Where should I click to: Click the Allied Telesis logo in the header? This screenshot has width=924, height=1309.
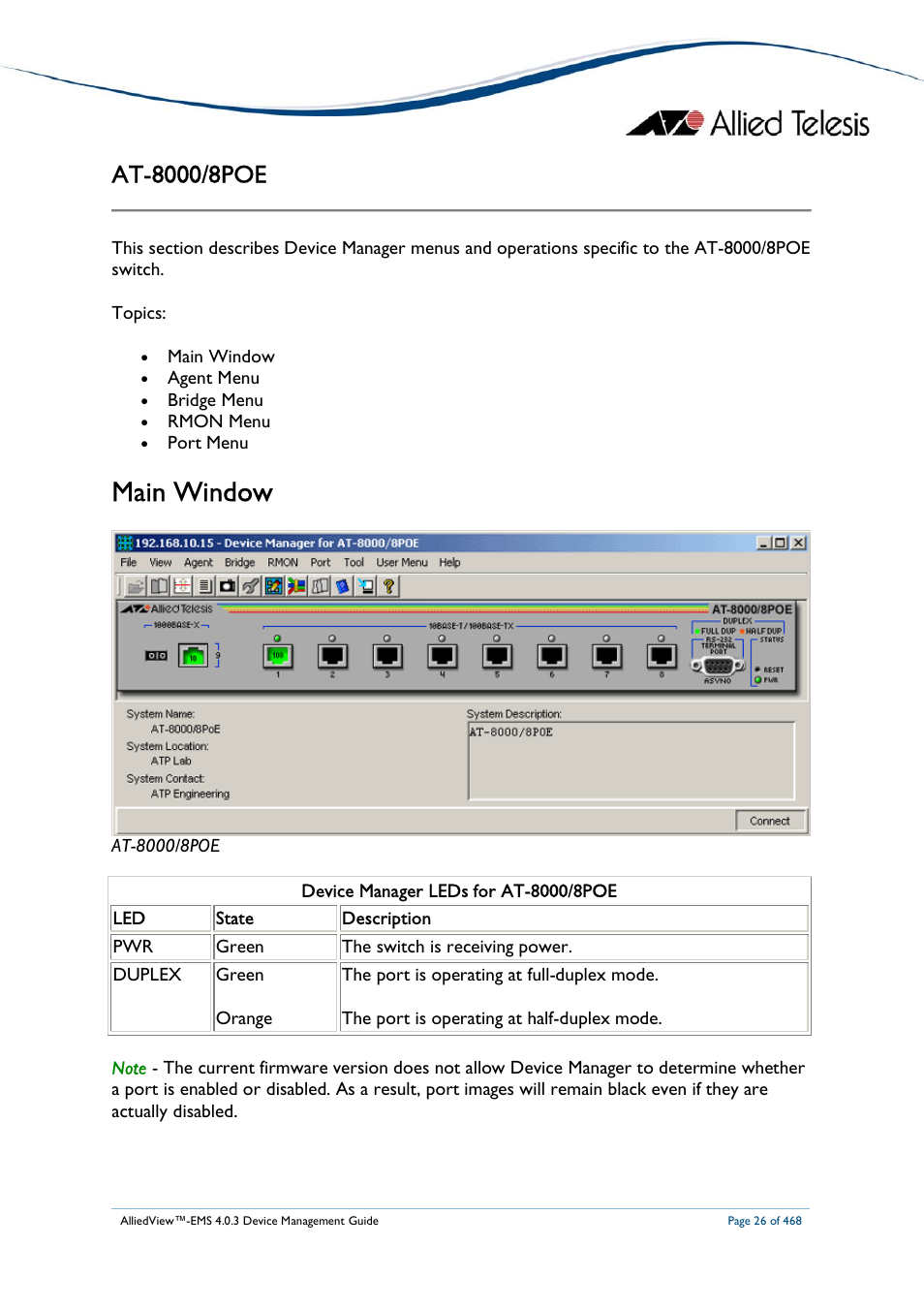point(749,123)
